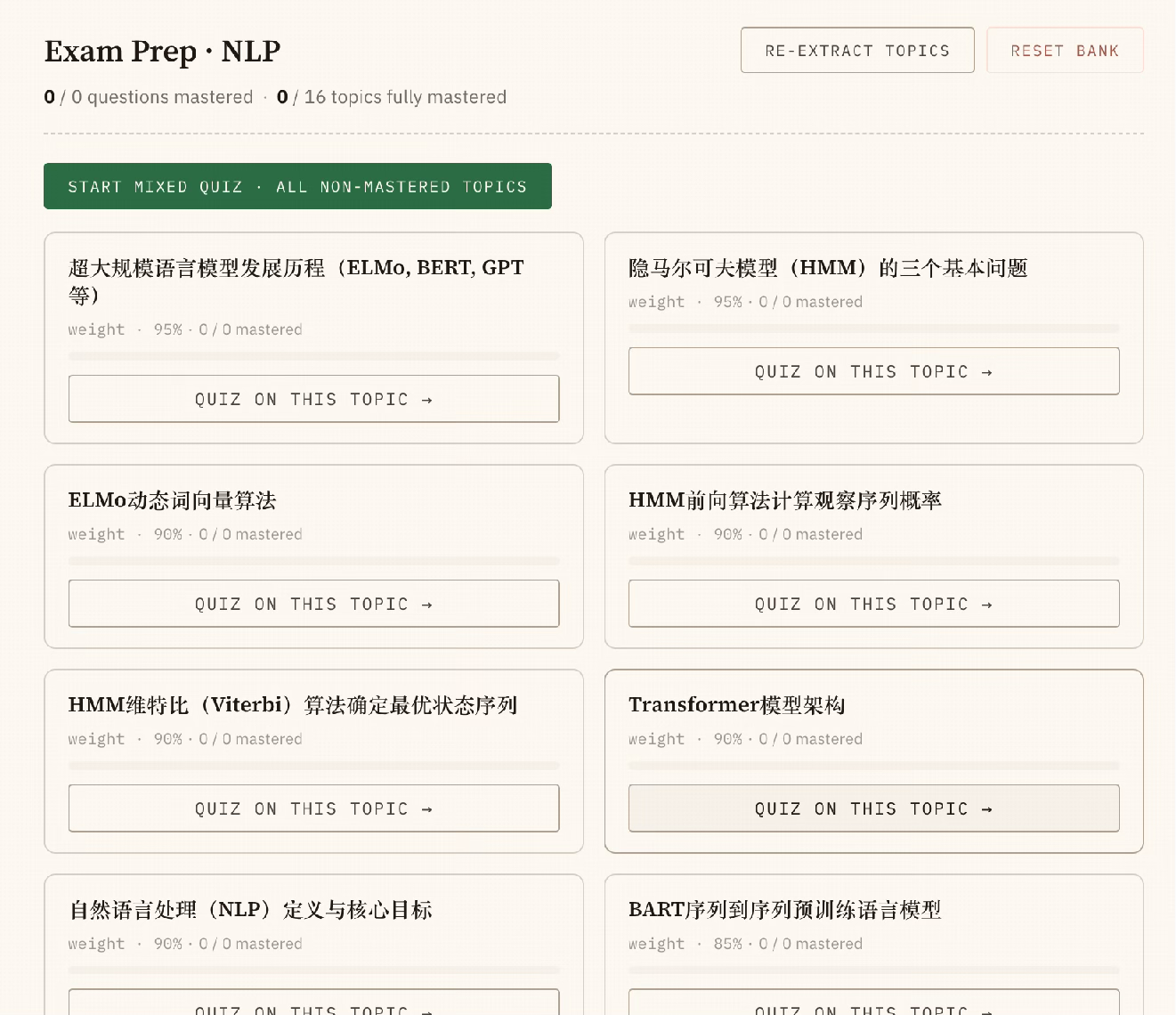
Task: Click the weight 95% line under 超大规模语言模型
Action: (185, 329)
